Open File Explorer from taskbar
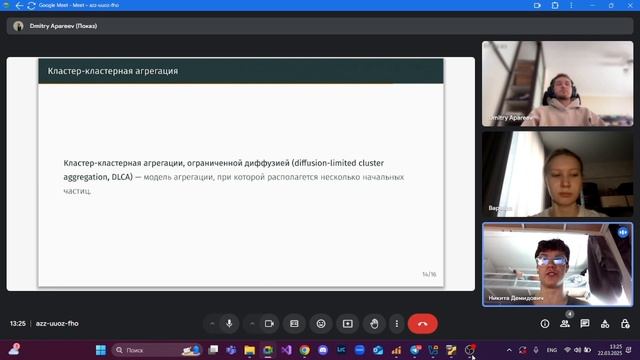 249,350
